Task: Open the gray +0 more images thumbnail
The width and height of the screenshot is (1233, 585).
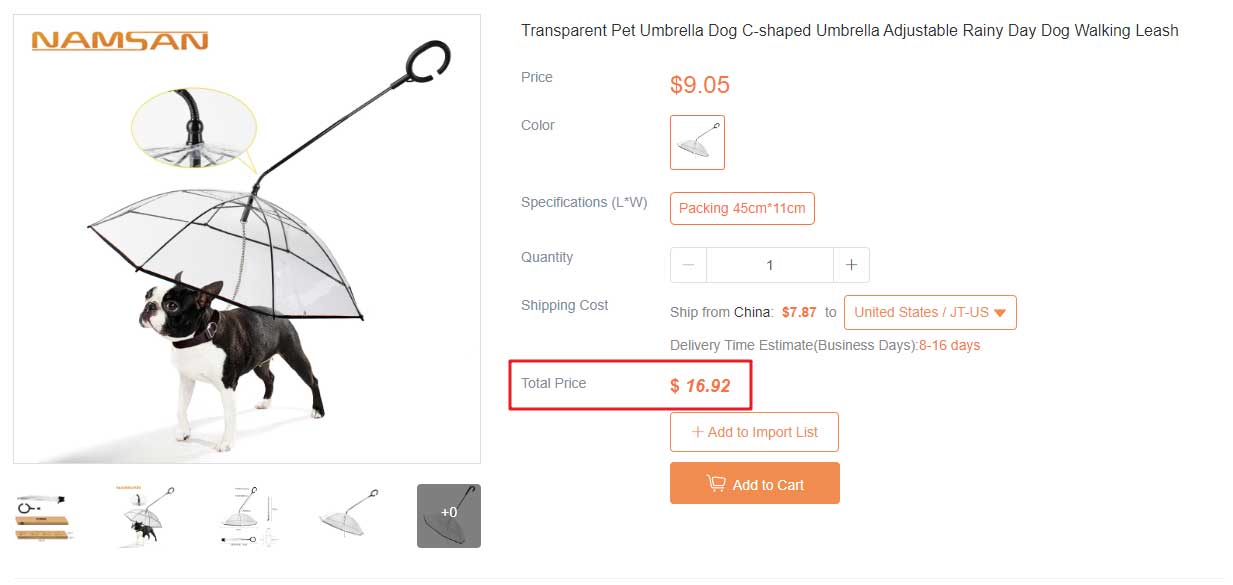Action: (x=449, y=516)
